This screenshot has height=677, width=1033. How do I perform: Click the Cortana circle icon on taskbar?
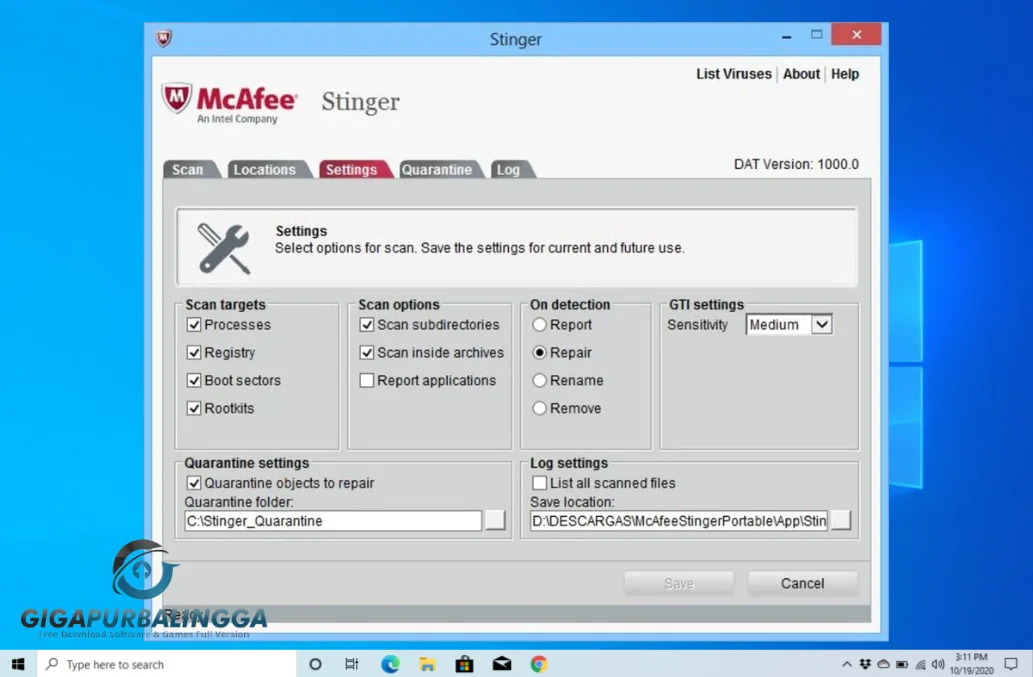coord(315,664)
